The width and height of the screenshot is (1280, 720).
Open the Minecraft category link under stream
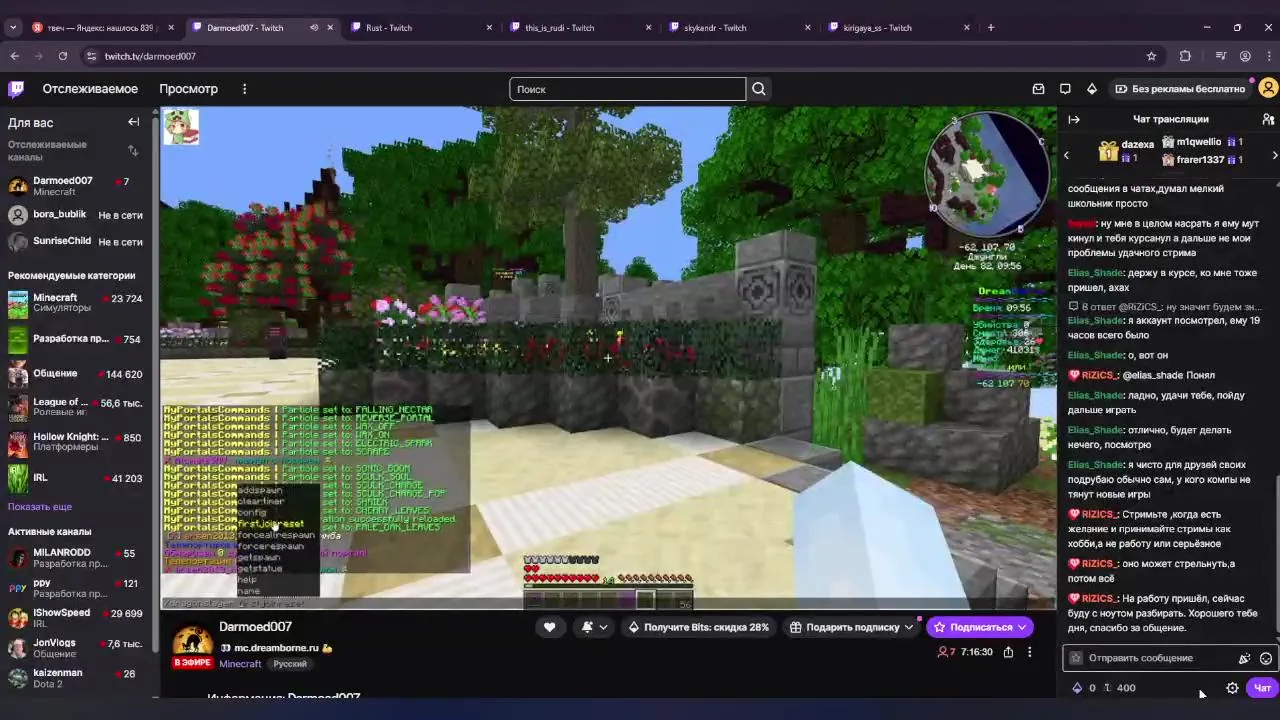click(240, 664)
